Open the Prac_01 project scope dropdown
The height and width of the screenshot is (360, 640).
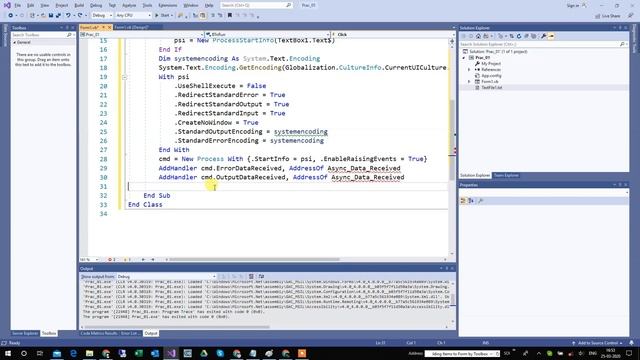[142, 34]
